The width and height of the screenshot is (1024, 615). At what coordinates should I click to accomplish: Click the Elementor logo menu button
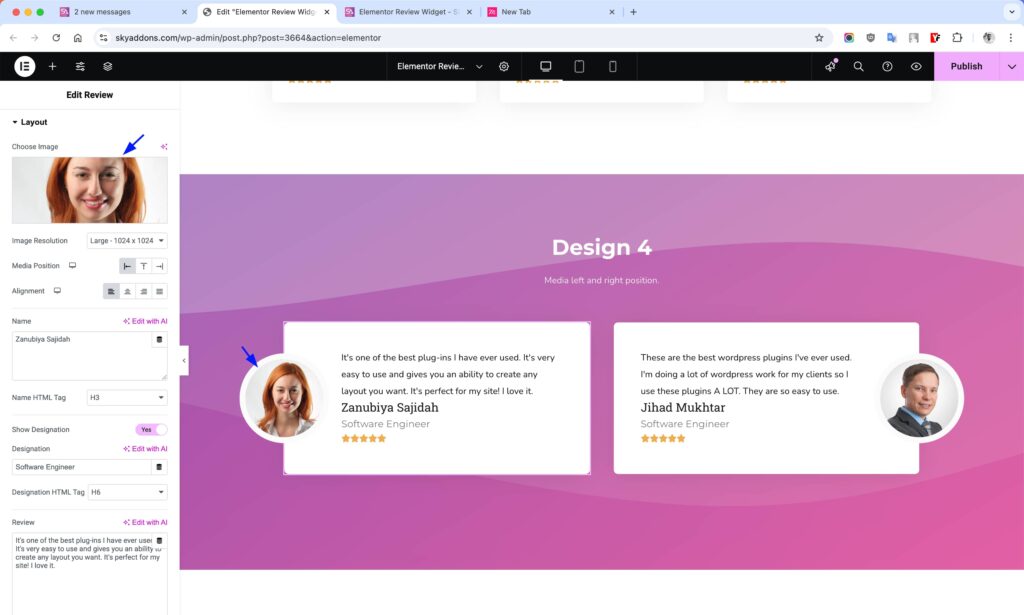[24, 66]
